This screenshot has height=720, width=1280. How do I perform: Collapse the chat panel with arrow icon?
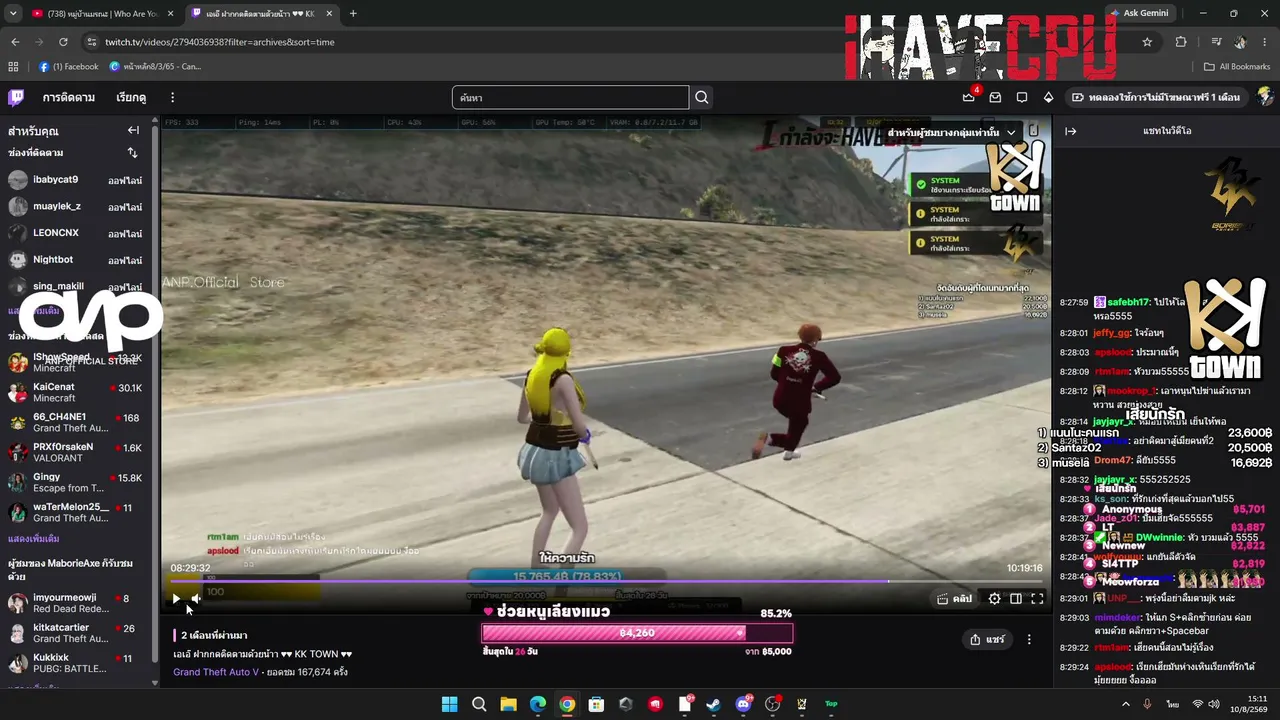coord(1070,131)
